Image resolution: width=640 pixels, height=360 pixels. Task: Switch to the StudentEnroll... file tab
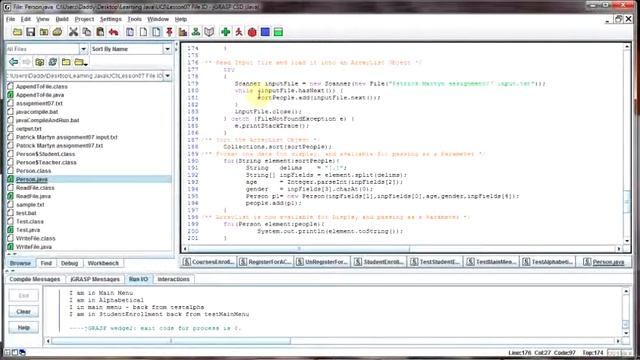point(379,262)
